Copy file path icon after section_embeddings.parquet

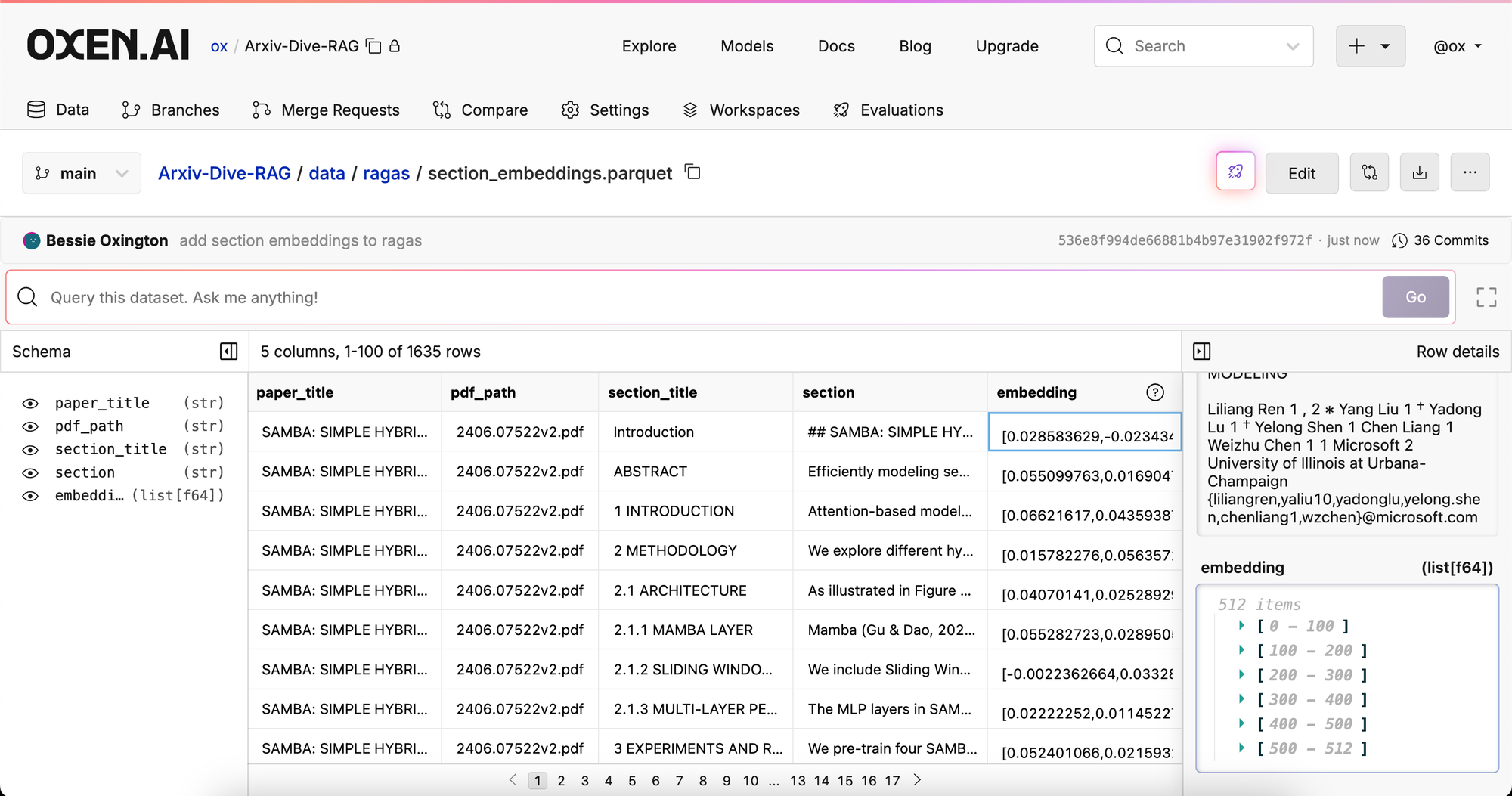[692, 172]
